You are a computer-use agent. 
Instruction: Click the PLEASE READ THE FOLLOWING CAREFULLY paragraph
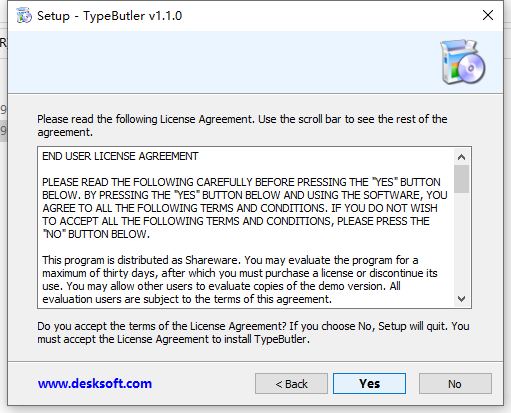tap(245, 208)
